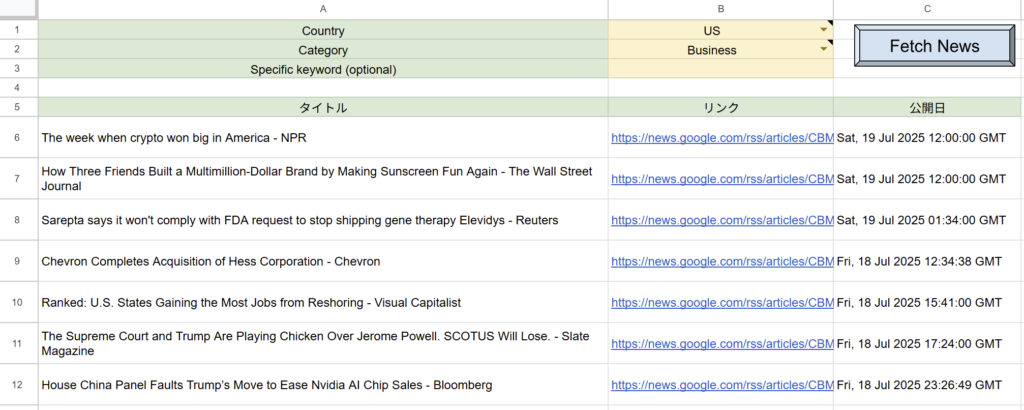Select row 6 header

(x=18, y=137)
